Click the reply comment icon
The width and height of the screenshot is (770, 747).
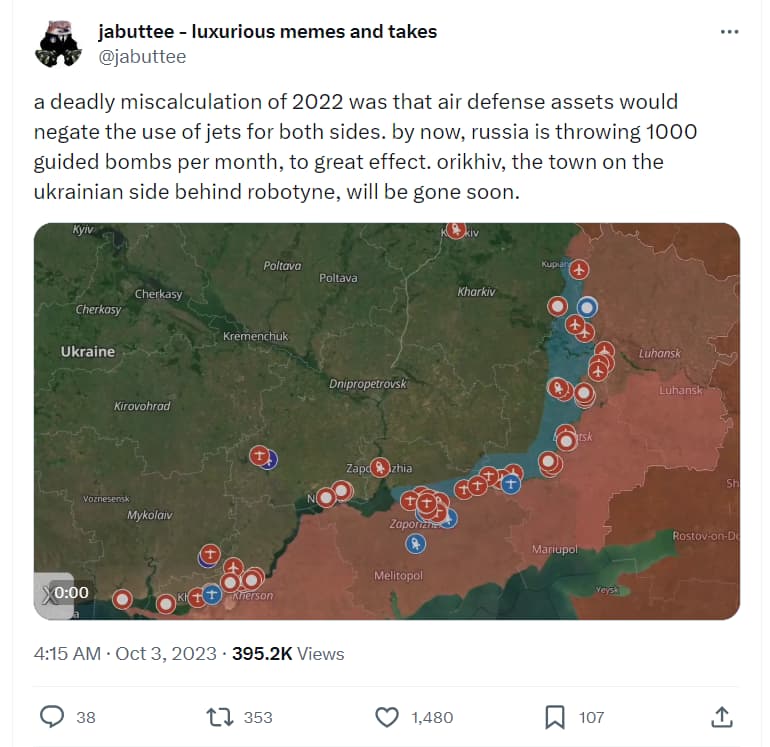52,716
